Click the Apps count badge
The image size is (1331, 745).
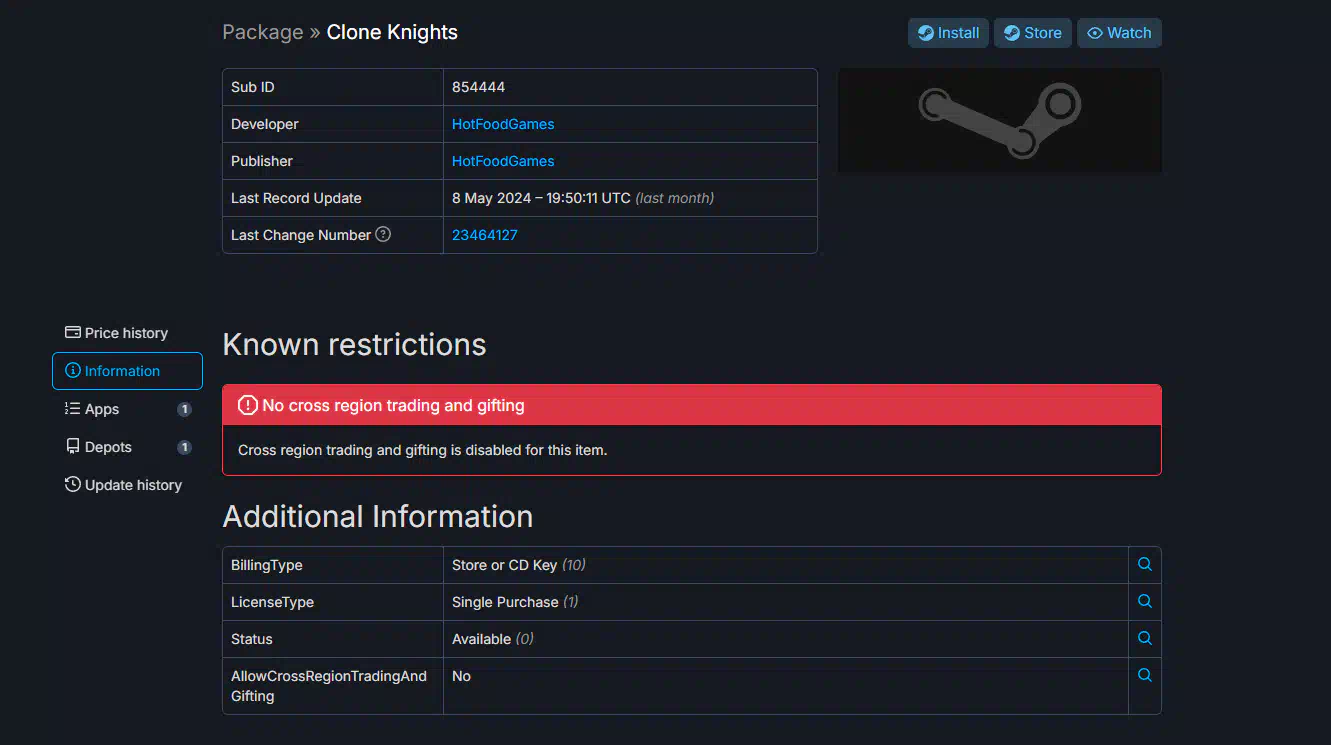(184, 409)
